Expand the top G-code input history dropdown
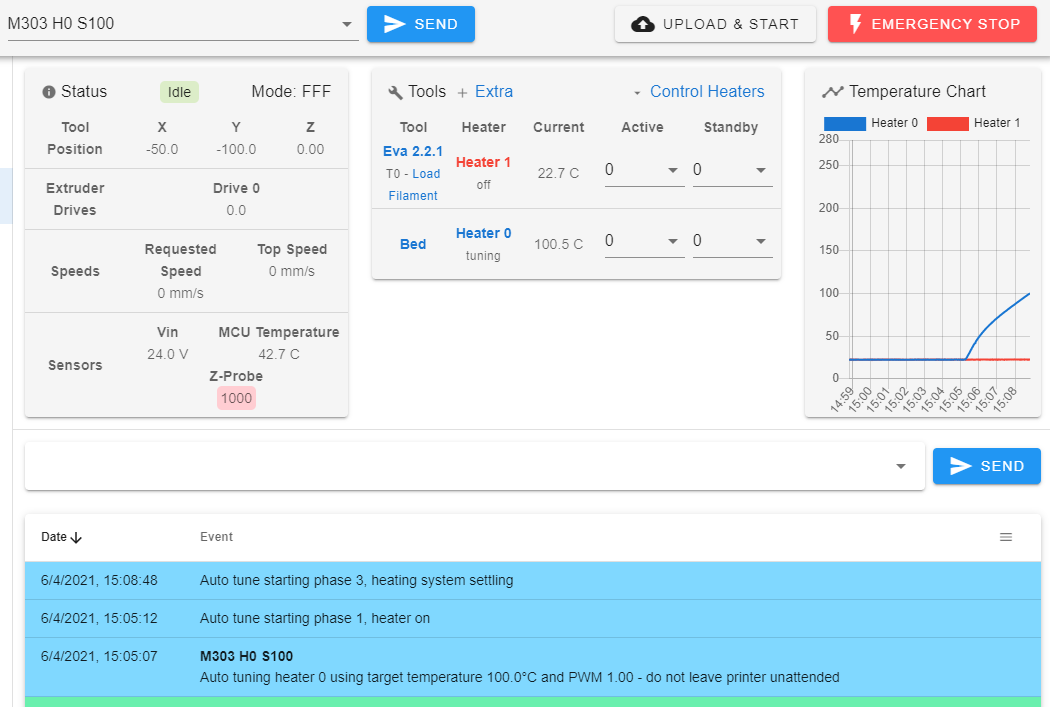The width and height of the screenshot is (1050, 707). [x=346, y=24]
